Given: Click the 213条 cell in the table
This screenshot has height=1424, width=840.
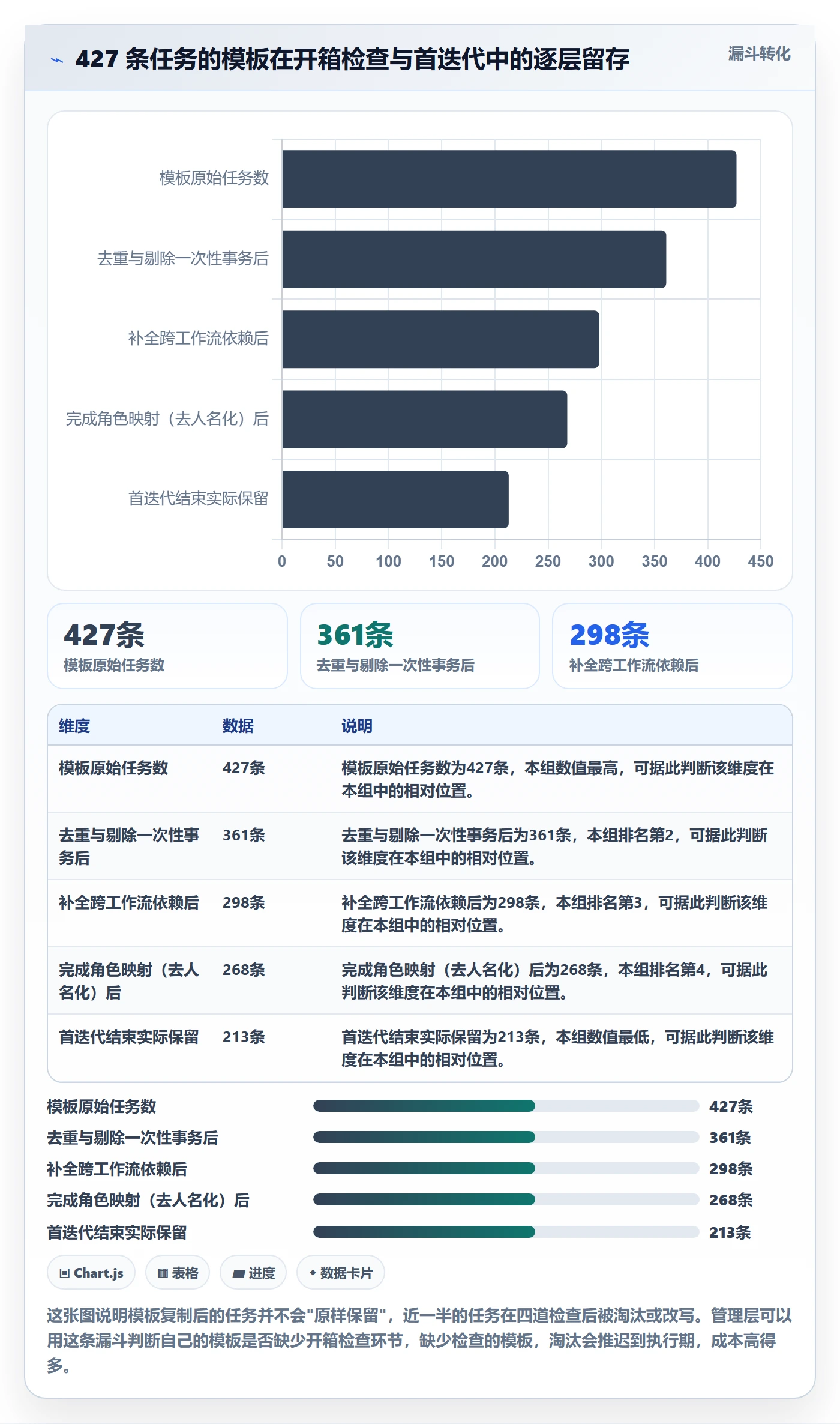Looking at the screenshot, I should (244, 1037).
